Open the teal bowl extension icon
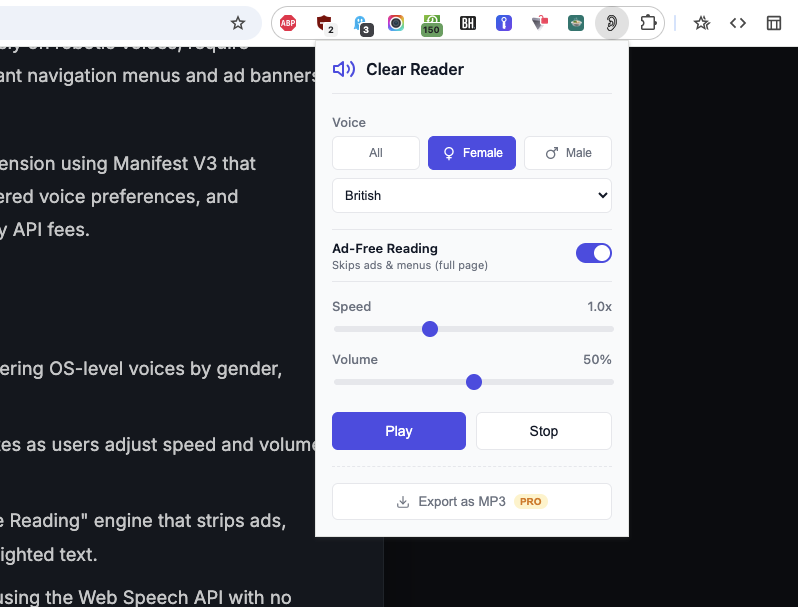 [576, 23]
